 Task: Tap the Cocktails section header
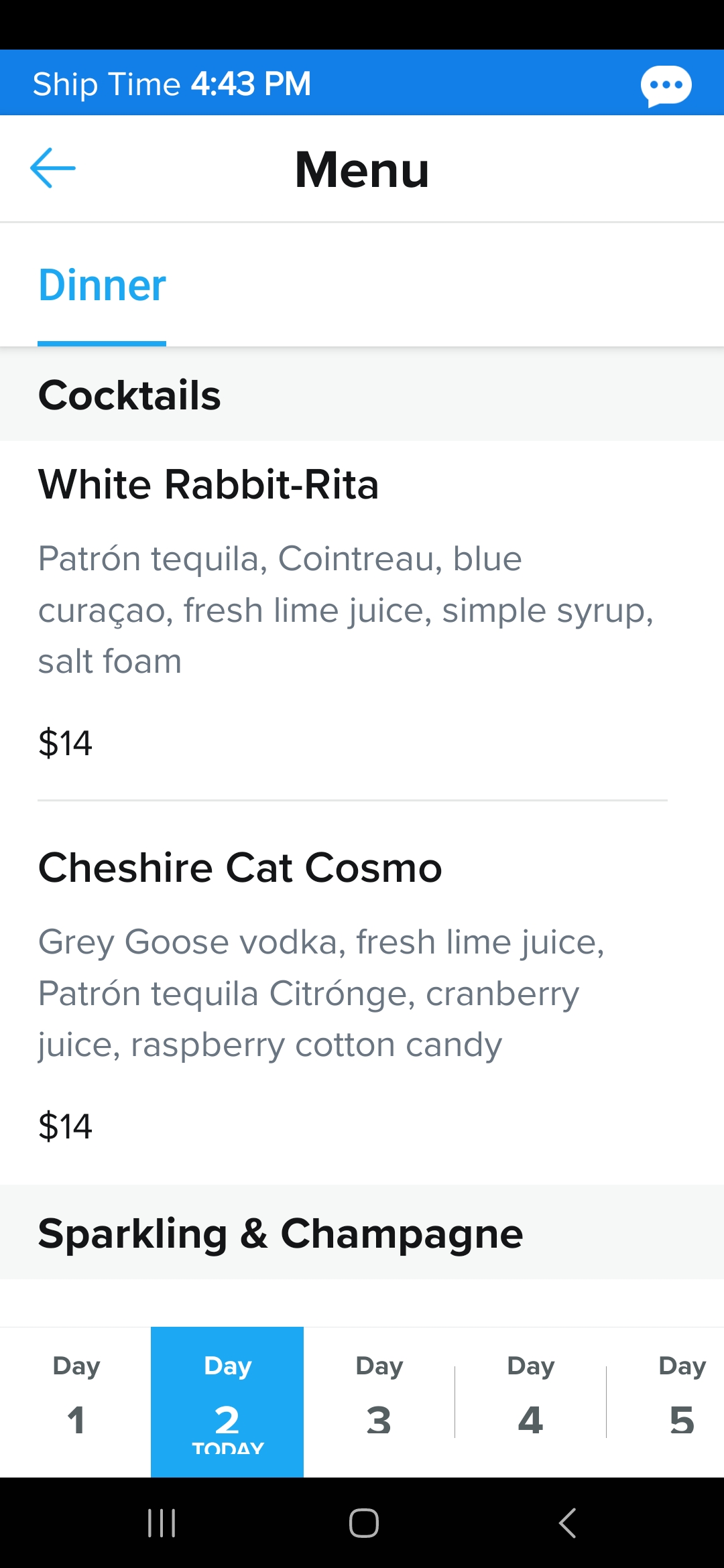click(362, 395)
